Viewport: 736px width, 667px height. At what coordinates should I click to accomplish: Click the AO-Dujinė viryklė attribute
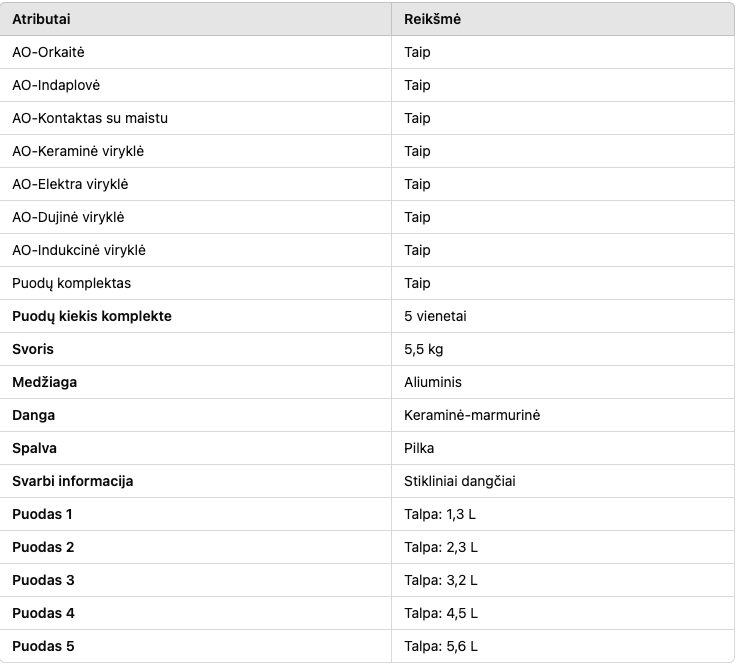(68, 217)
